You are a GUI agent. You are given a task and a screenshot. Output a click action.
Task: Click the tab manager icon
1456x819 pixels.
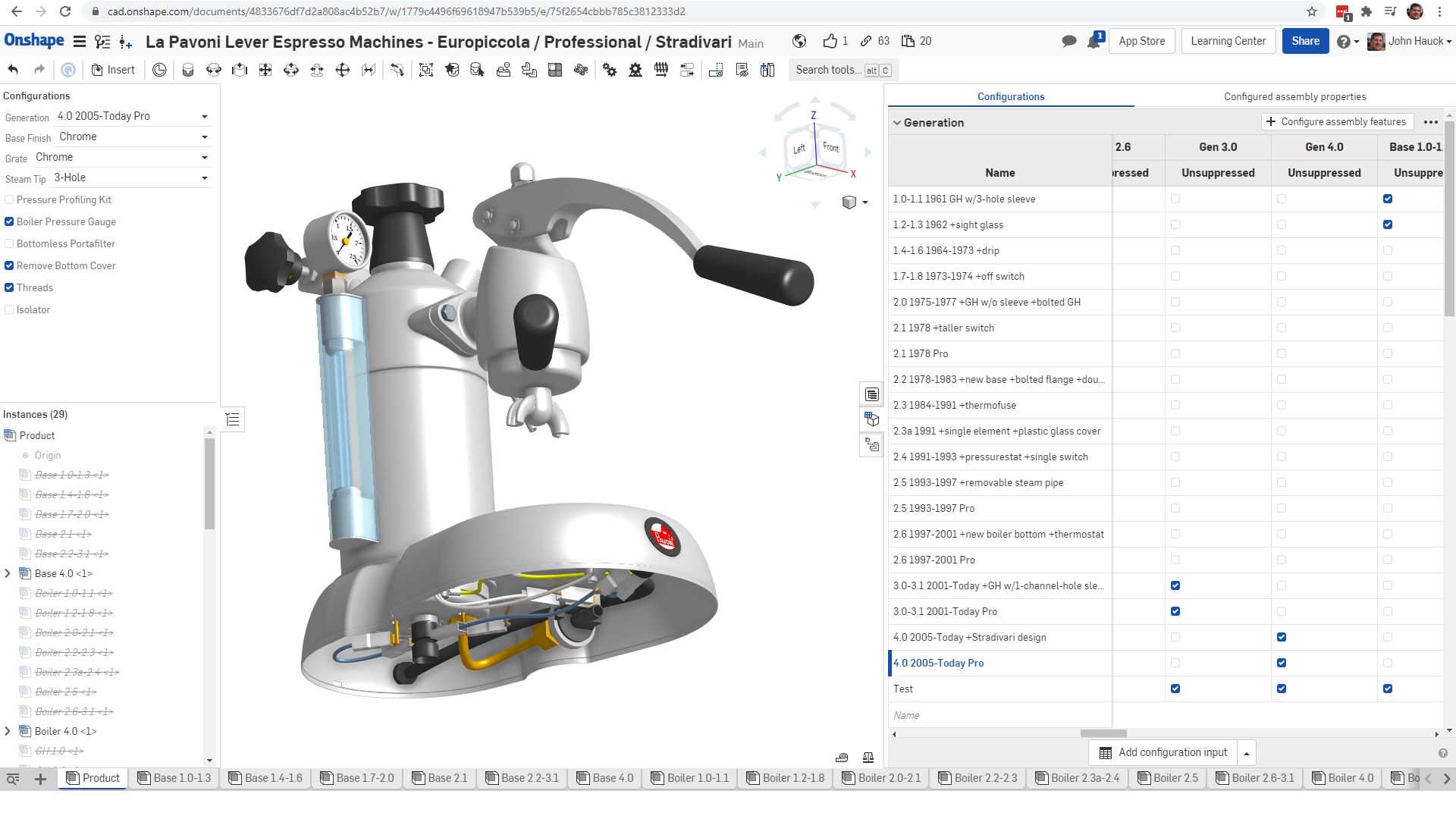pyautogui.click(x=13, y=779)
